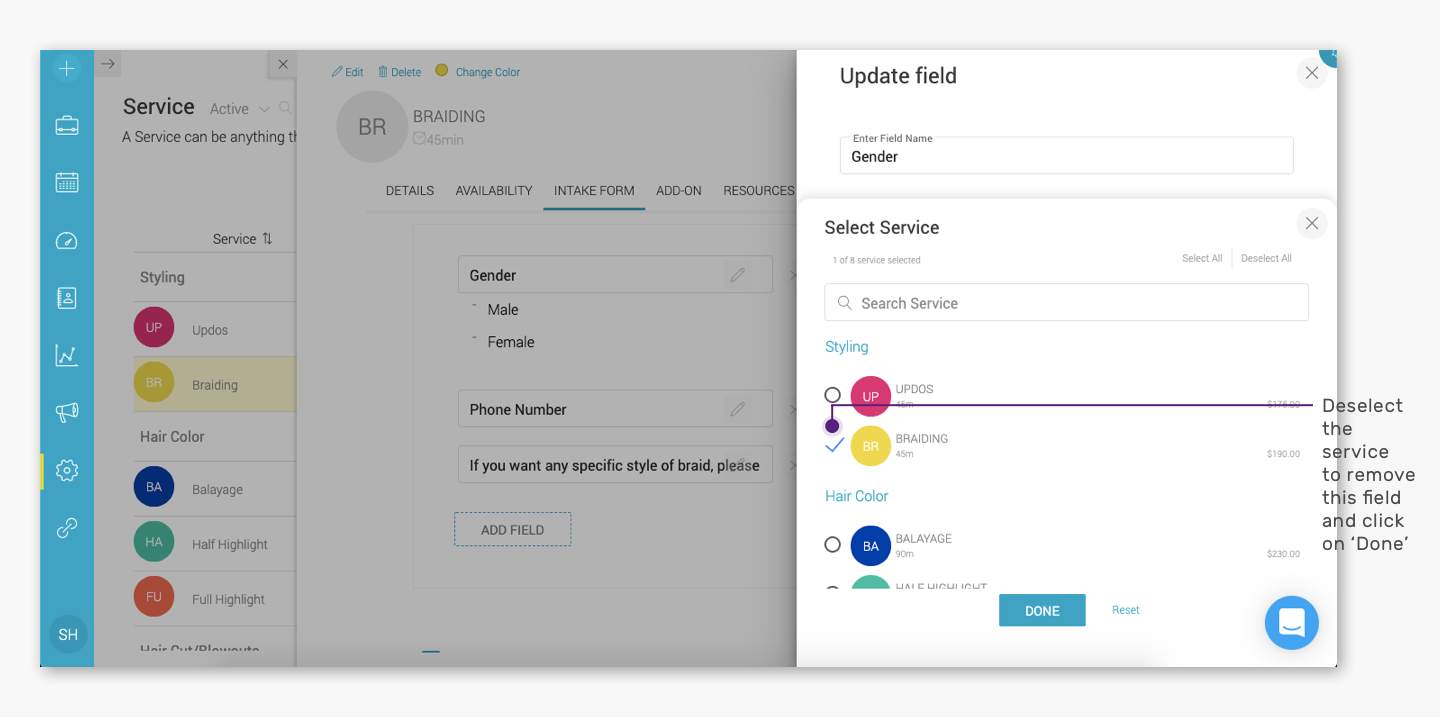Select Full Highlight in service list
This screenshot has height=718, width=1440.
tap(214, 599)
